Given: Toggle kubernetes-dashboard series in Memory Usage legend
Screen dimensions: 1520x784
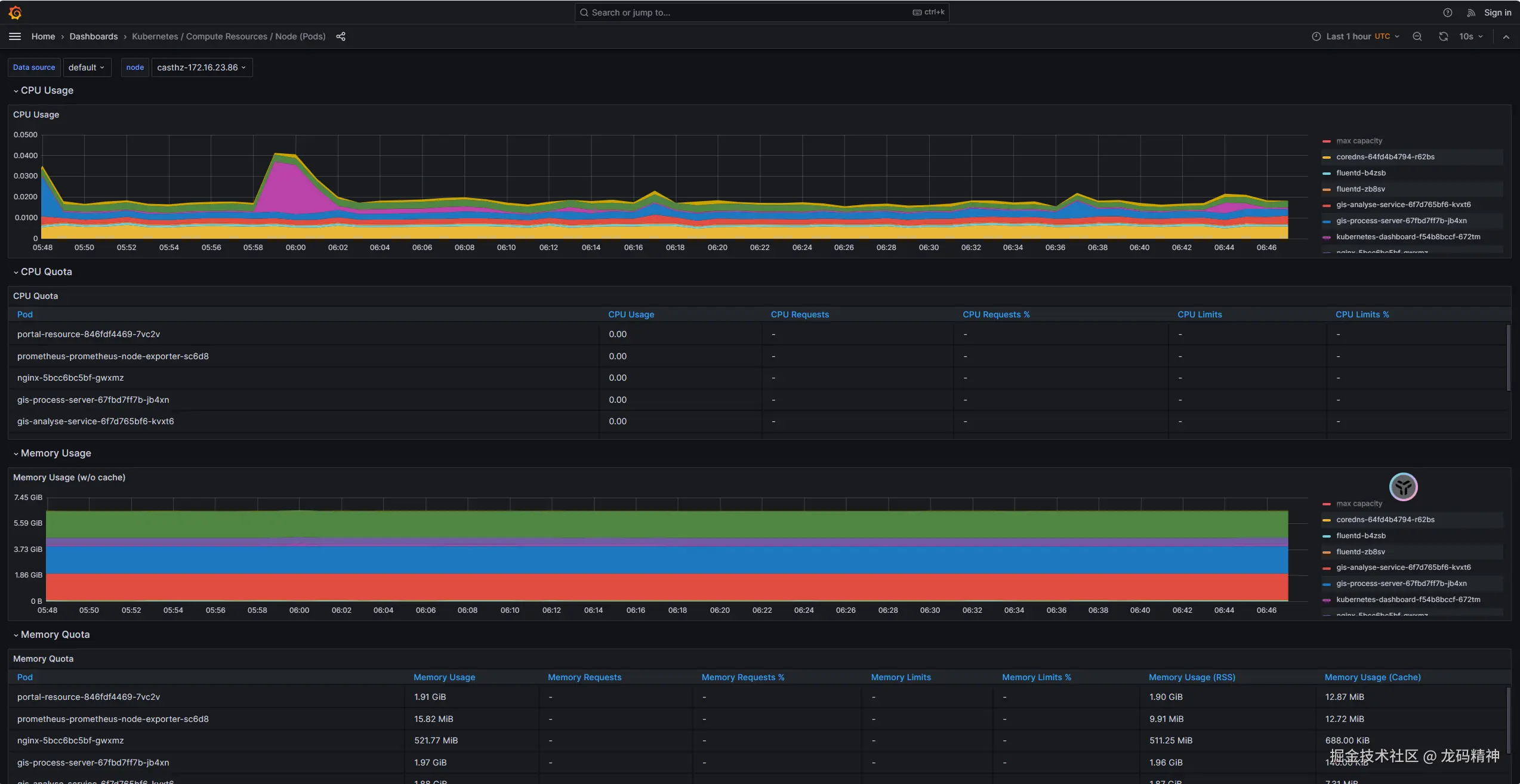Looking at the screenshot, I should (x=1408, y=600).
